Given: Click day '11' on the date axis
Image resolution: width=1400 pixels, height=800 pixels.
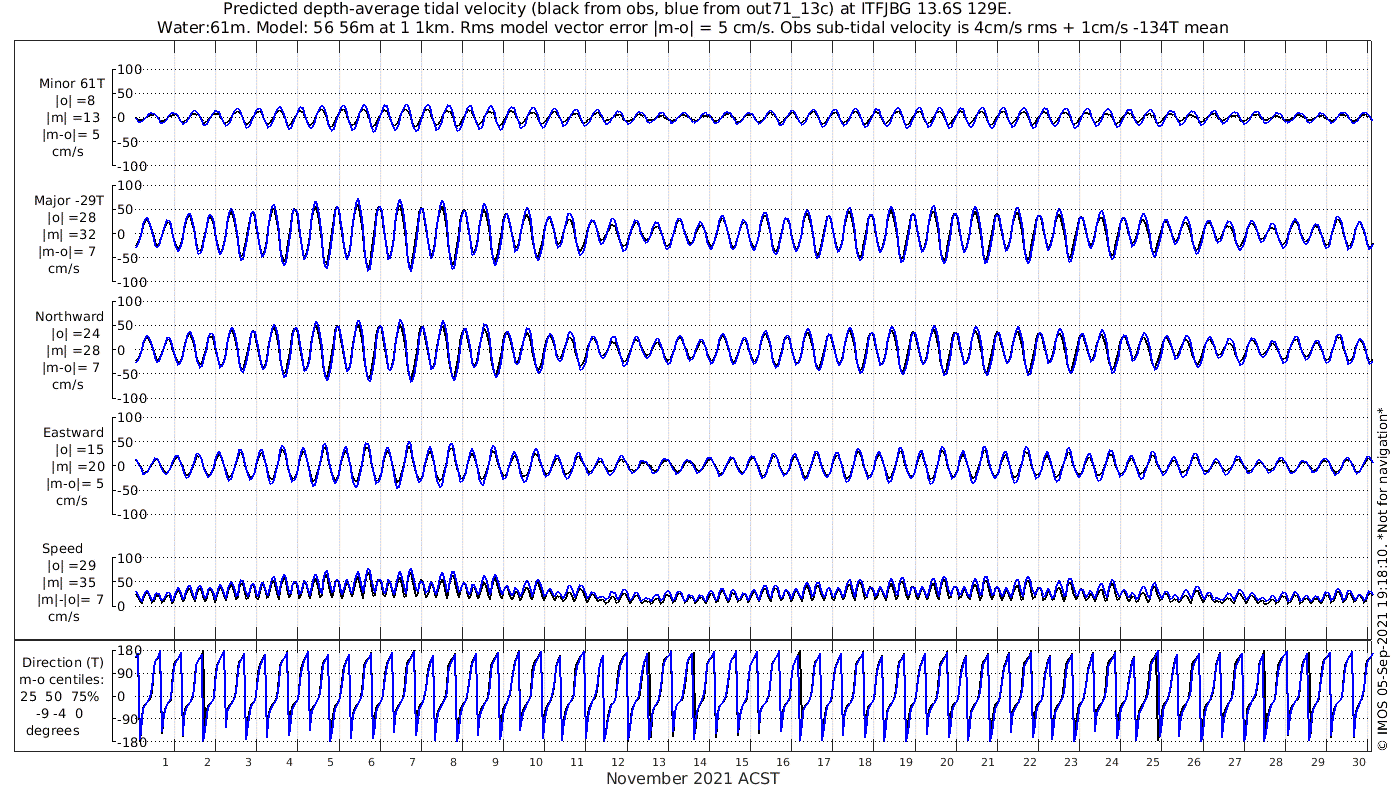Looking at the screenshot, I should (x=577, y=762).
